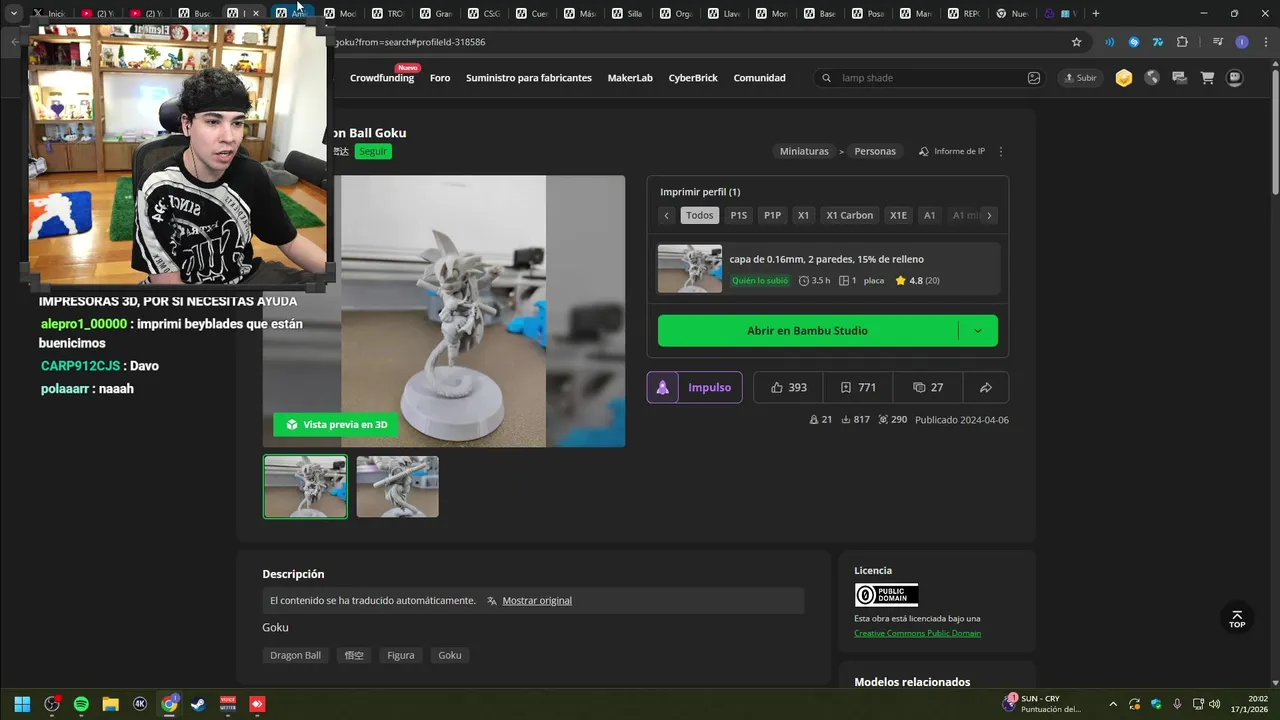Viewport: 1280px width, 720px height.
Task: Open the Windows Start menu
Action: 22,704
